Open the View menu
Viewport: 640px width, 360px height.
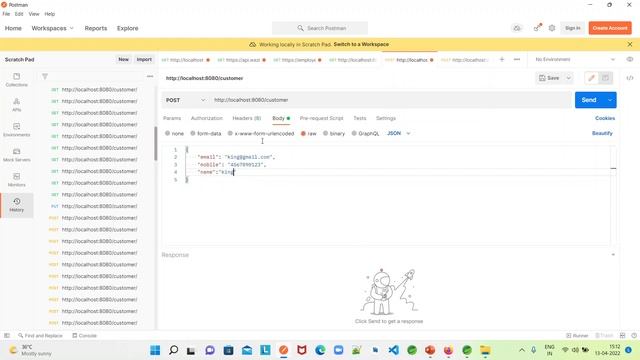34,14
